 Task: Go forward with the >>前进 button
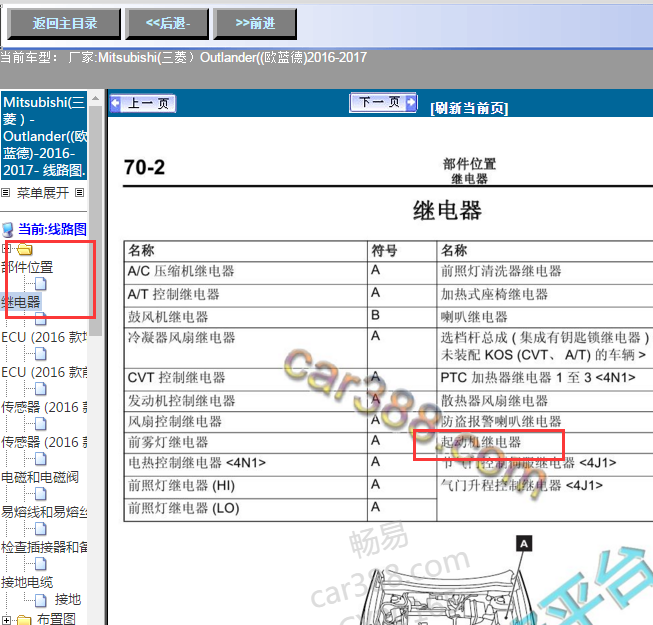pos(255,24)
